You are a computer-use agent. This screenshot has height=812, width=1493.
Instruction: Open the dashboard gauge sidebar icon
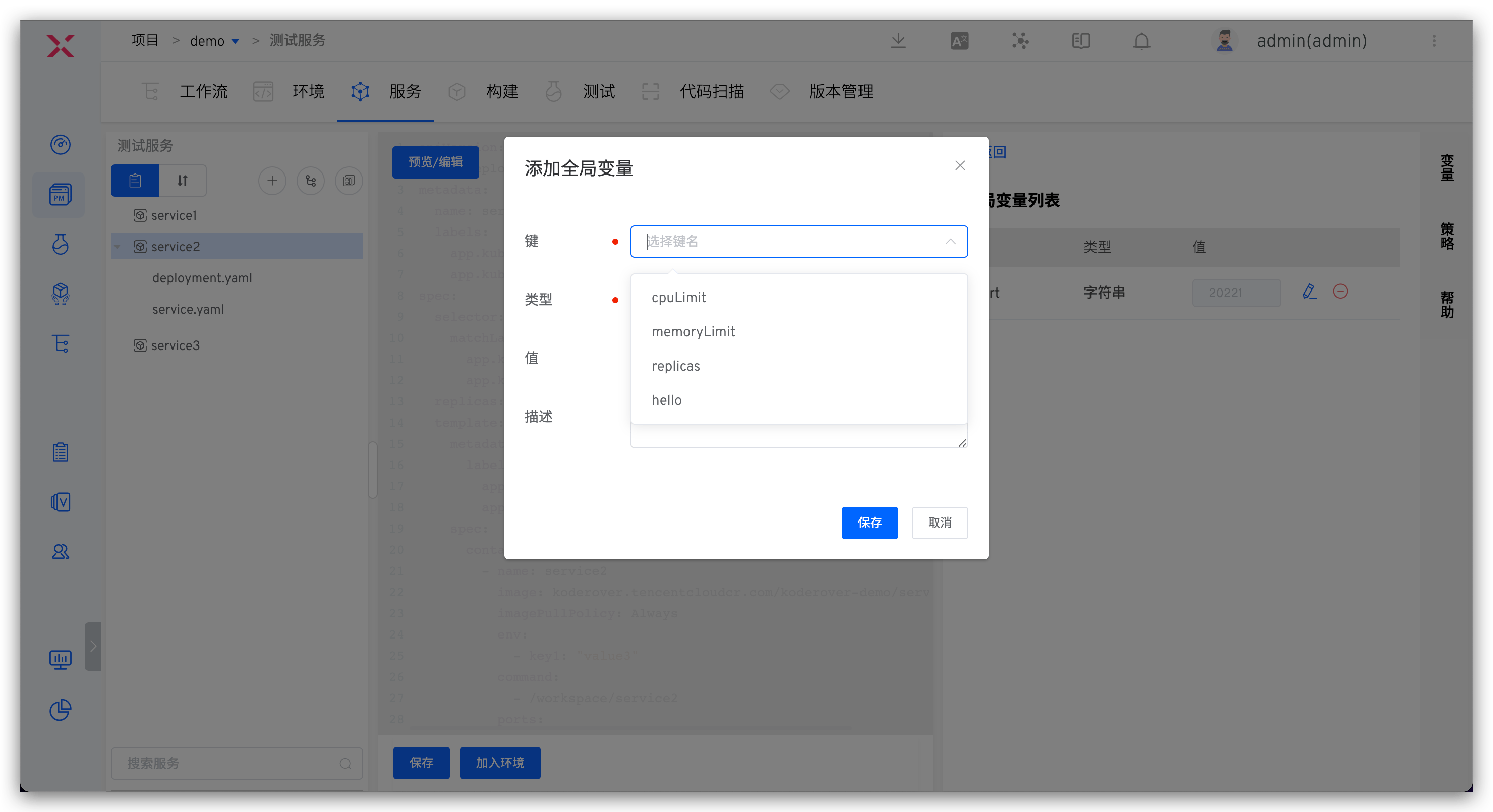pos(61,144)
